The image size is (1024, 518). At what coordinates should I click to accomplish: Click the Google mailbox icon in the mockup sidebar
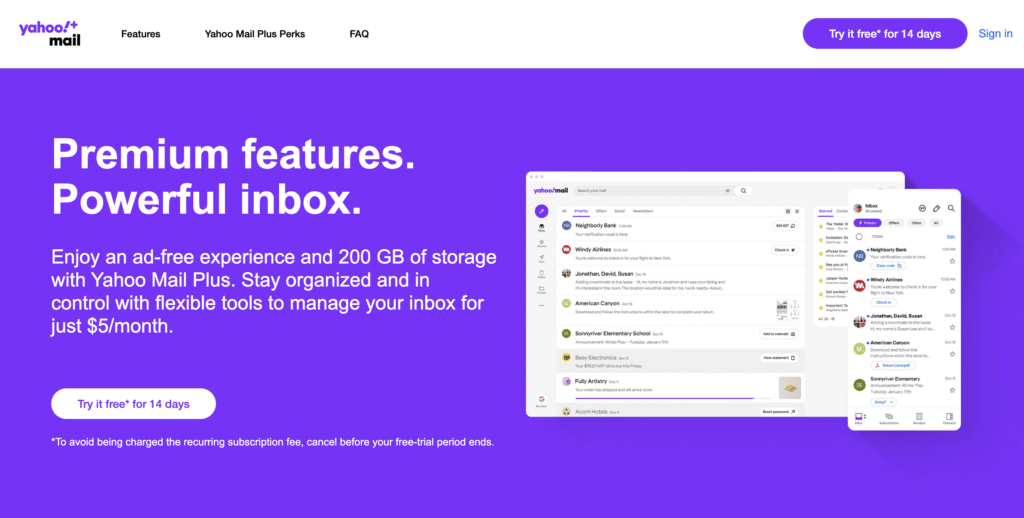tap(541, 401)
